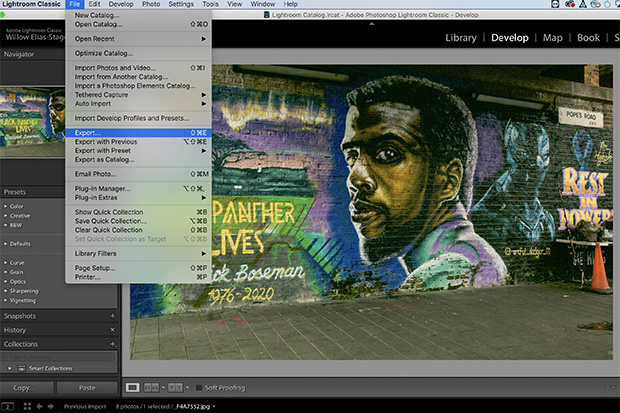Select New Catalog... menu entry
Viewport: 620px width, 413px height.
[138, 15]
